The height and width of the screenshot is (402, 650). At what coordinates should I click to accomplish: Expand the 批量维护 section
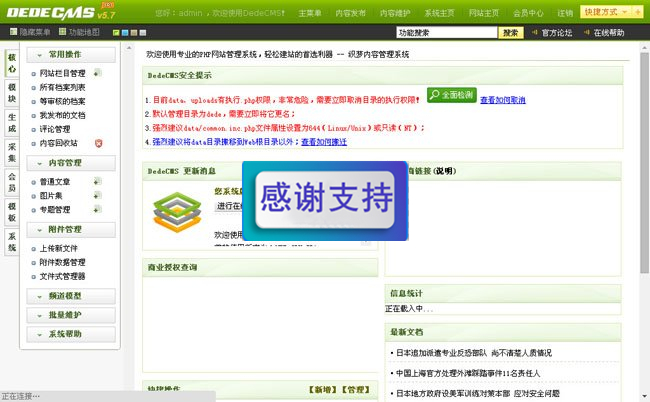pyautogui.click(x=71, y=315)
